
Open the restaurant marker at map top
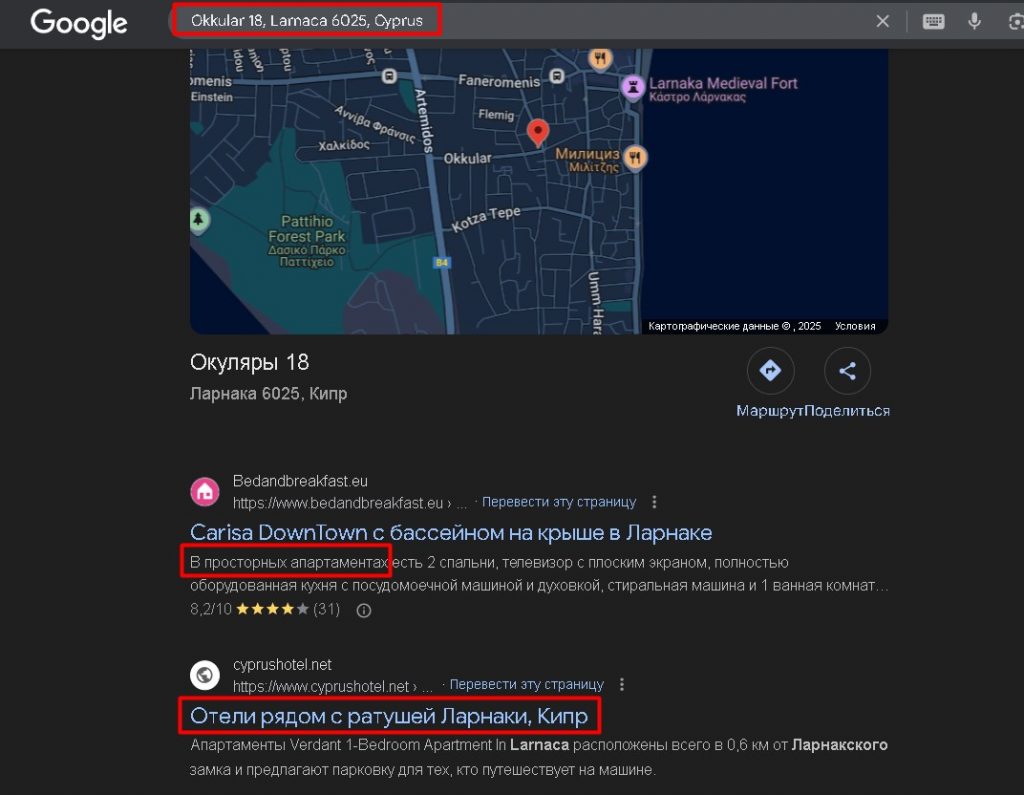point(600,58)
